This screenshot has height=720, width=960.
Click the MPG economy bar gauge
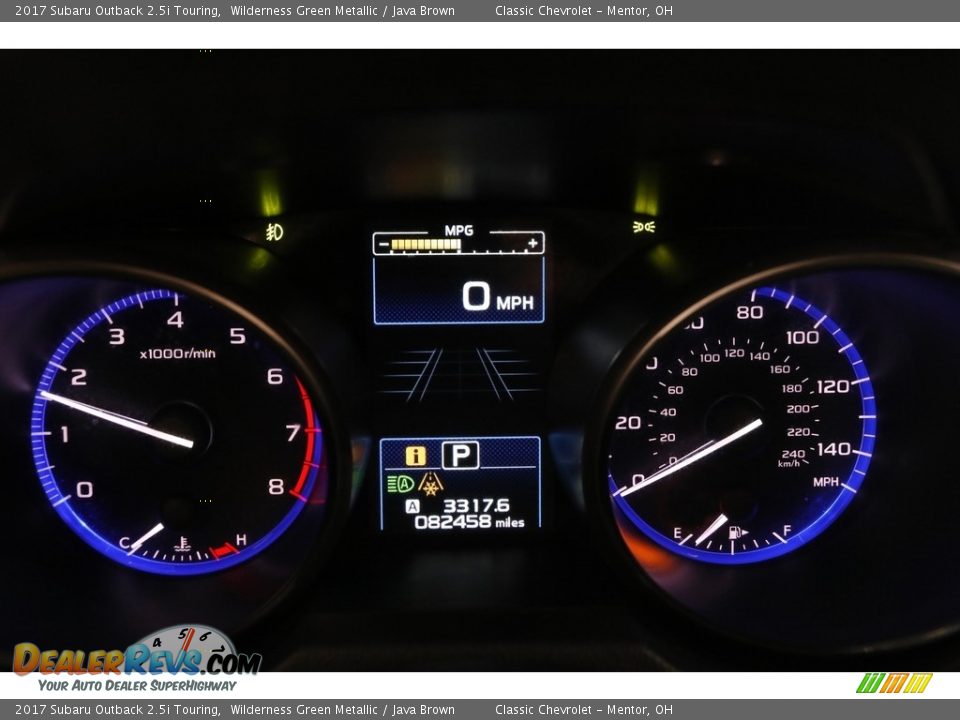coord(459,245)
